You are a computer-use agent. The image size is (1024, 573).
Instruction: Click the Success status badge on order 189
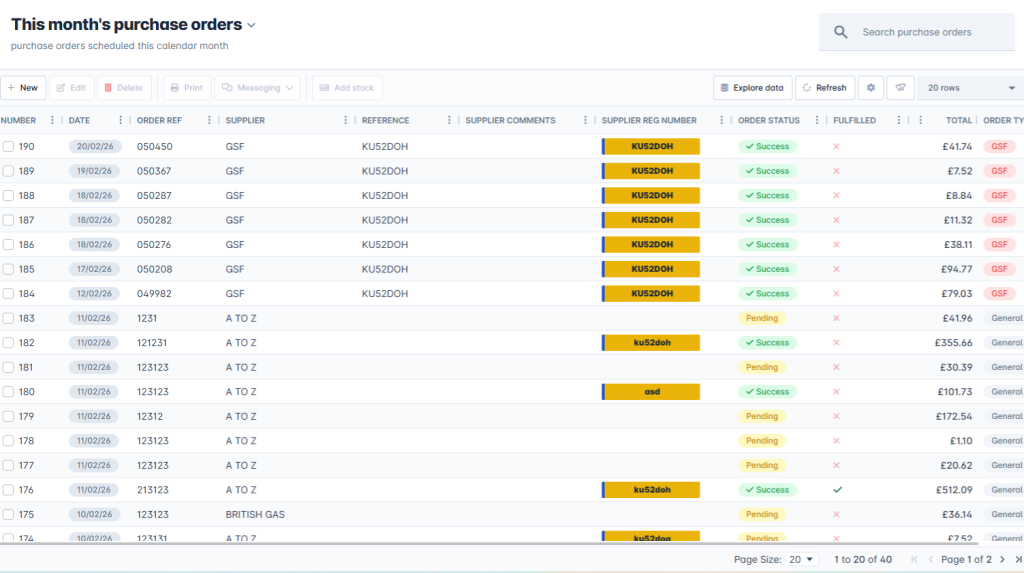click(767, 171)
